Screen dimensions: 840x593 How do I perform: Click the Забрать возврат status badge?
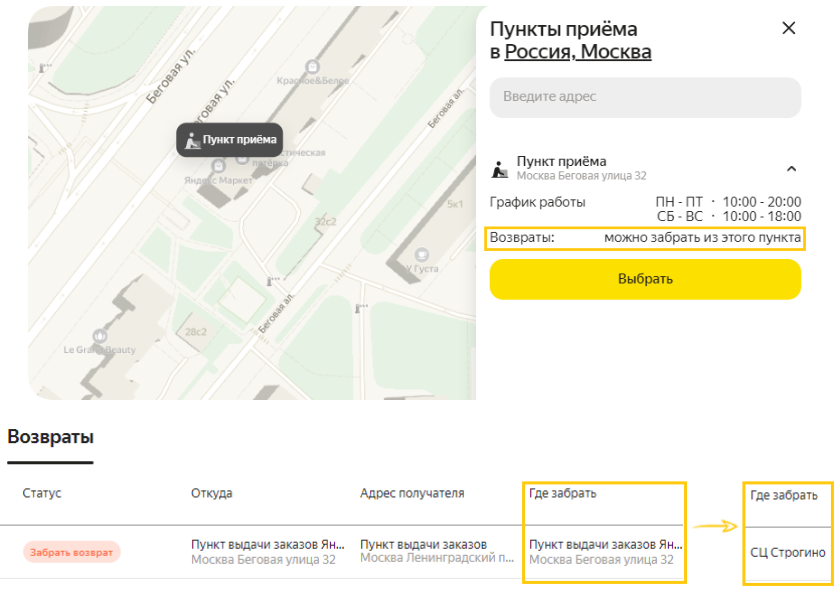71,552
